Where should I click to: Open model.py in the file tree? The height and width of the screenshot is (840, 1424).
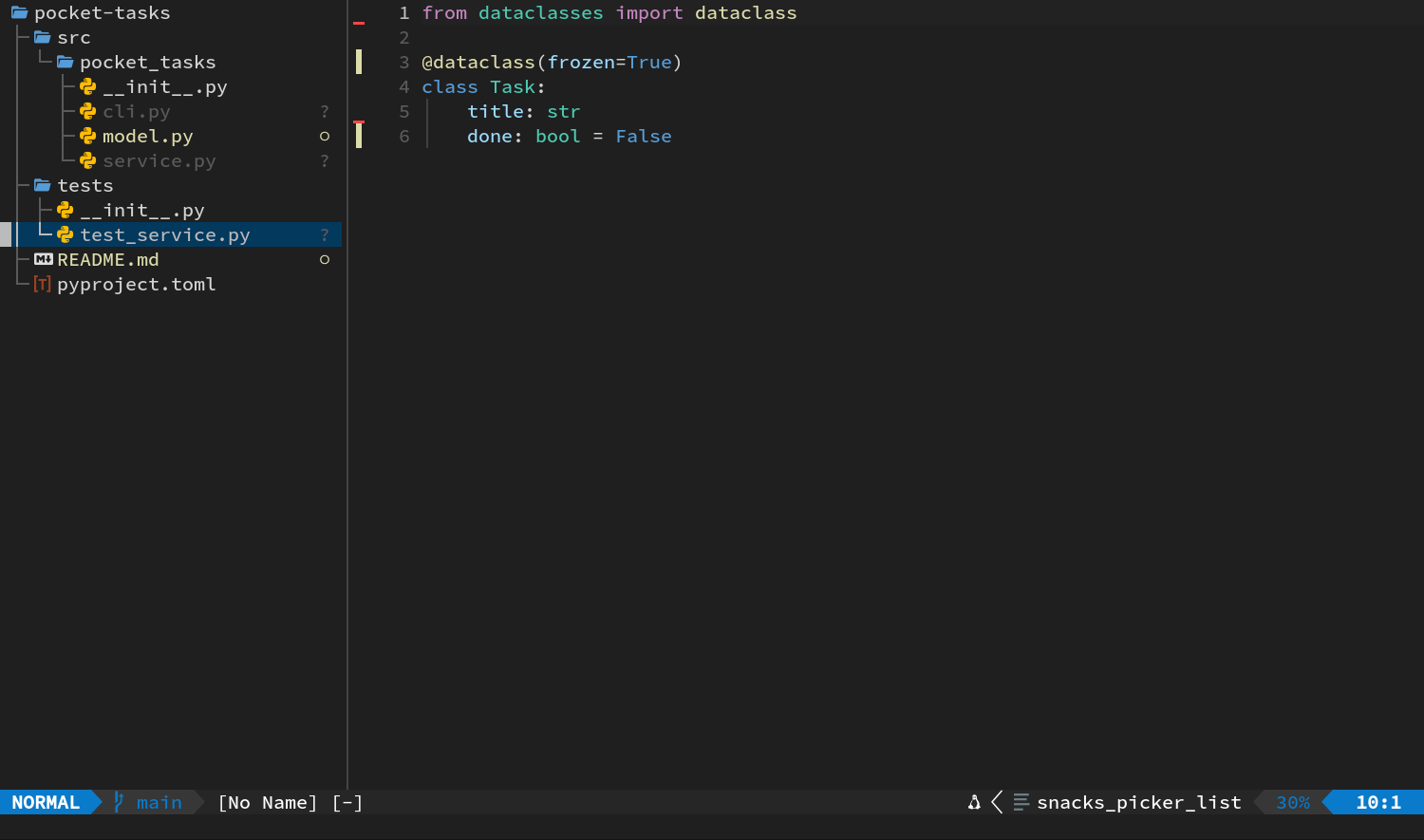point(148,137)
